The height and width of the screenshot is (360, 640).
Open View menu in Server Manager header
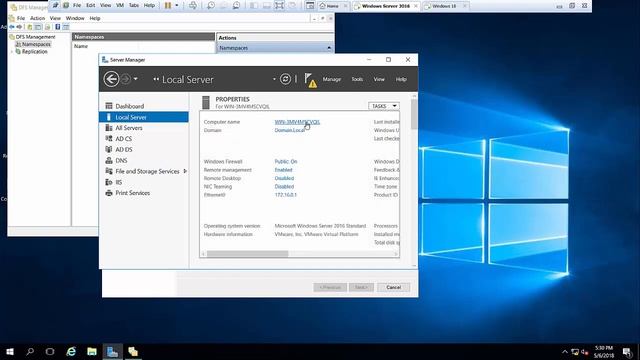click(379, 79)
